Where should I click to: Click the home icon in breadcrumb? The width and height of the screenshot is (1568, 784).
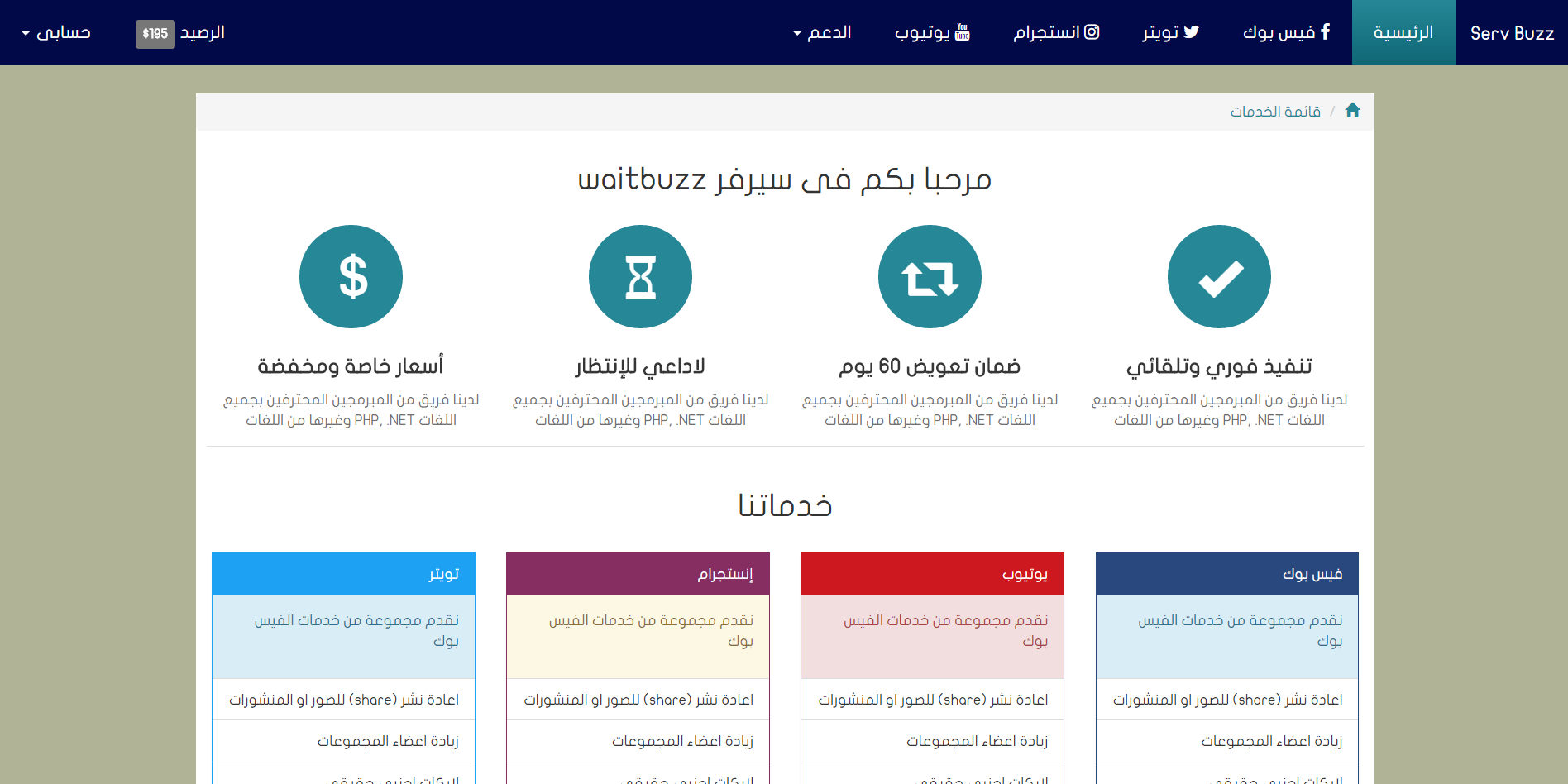pos(1352,111)
